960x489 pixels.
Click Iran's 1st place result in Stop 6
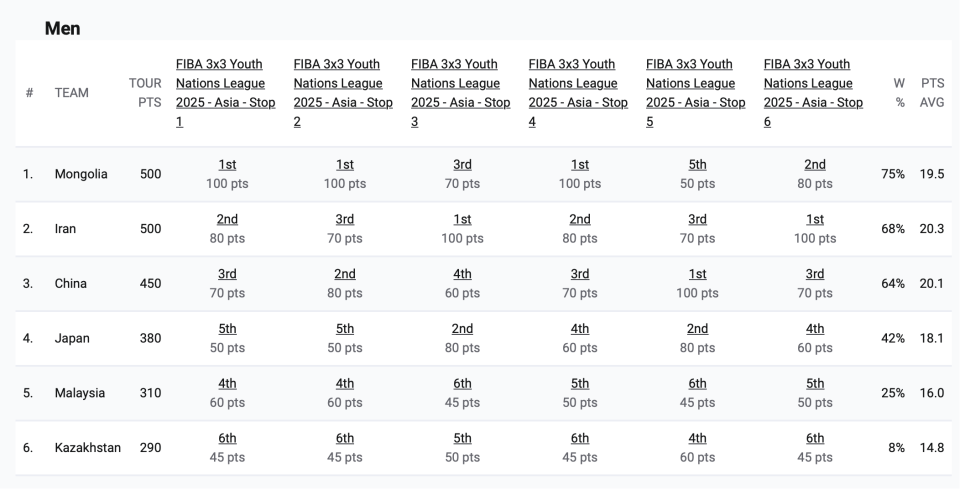coord(815,220)
